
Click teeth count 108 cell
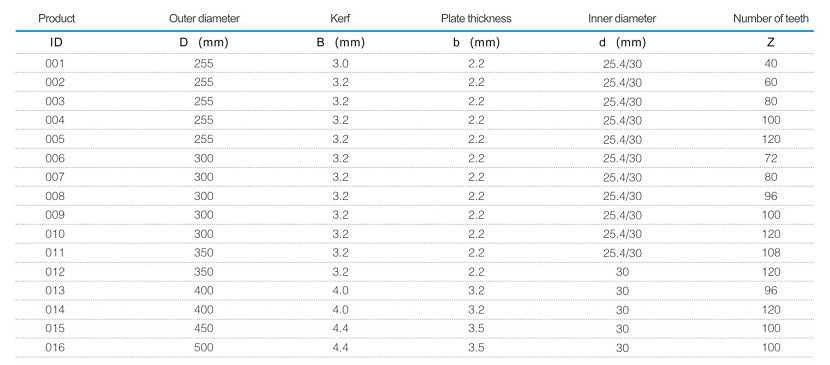(771, 253)
